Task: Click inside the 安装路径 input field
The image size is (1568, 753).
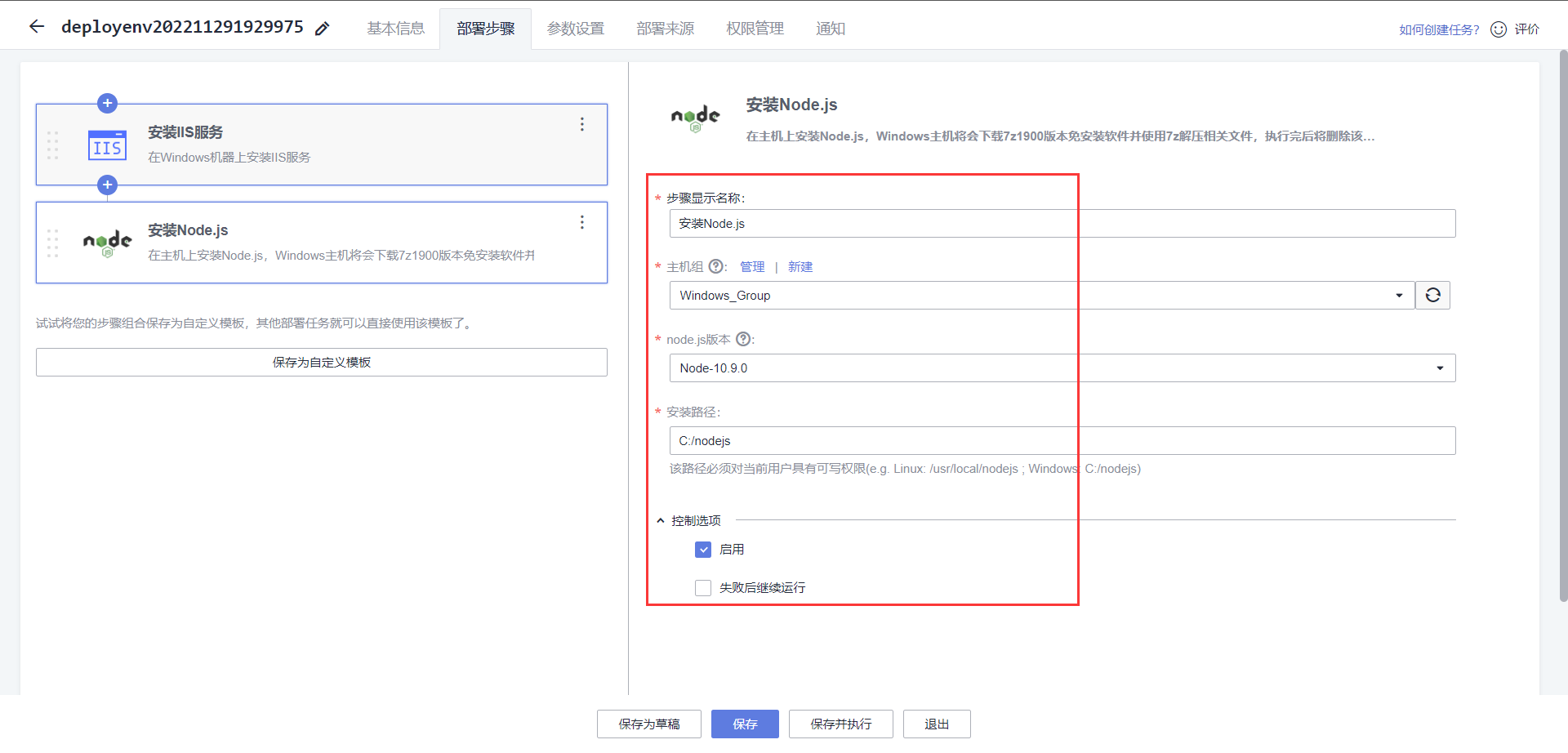Action: 898,440
